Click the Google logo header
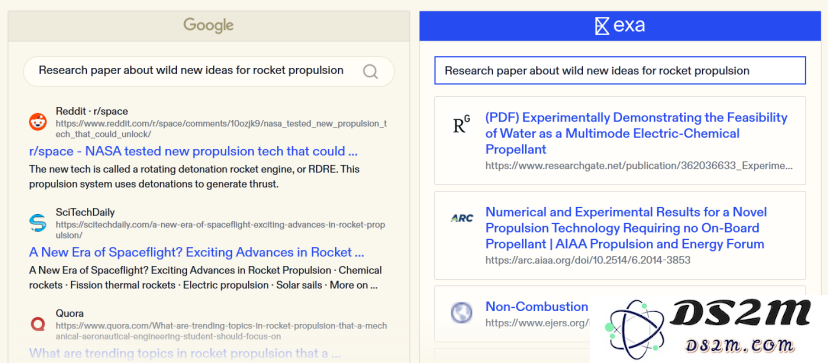 click(x=208, y=25)
